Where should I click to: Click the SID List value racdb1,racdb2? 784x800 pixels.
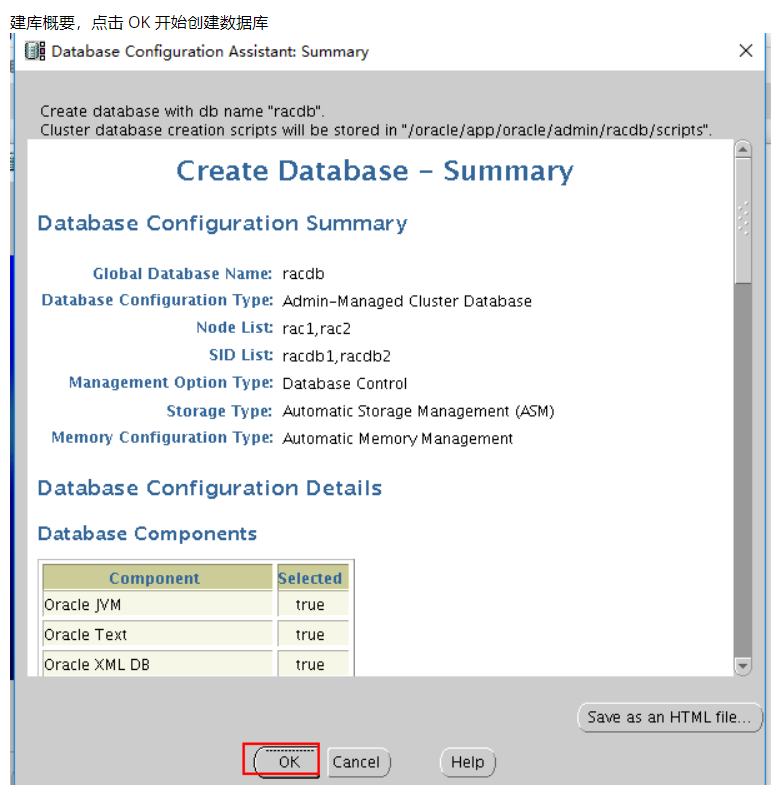[x=336, y=356]
